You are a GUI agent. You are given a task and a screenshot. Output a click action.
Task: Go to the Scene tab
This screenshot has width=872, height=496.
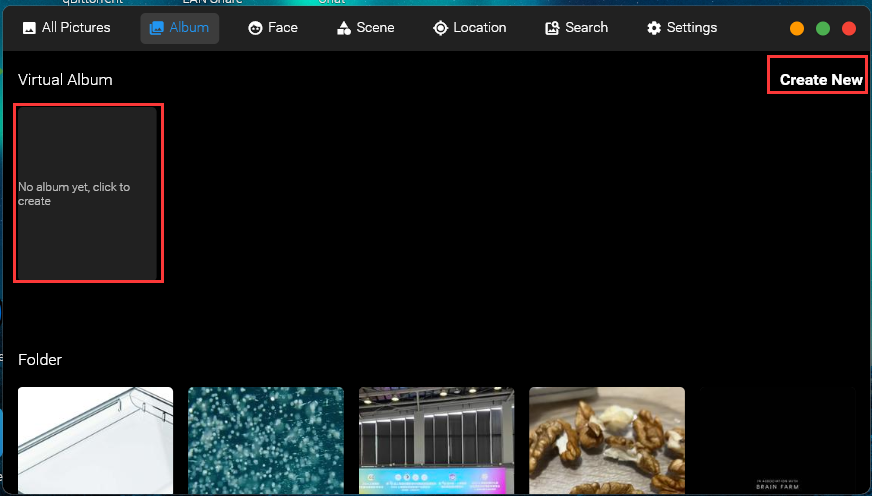pyautogui.click(x=365, y=28)
